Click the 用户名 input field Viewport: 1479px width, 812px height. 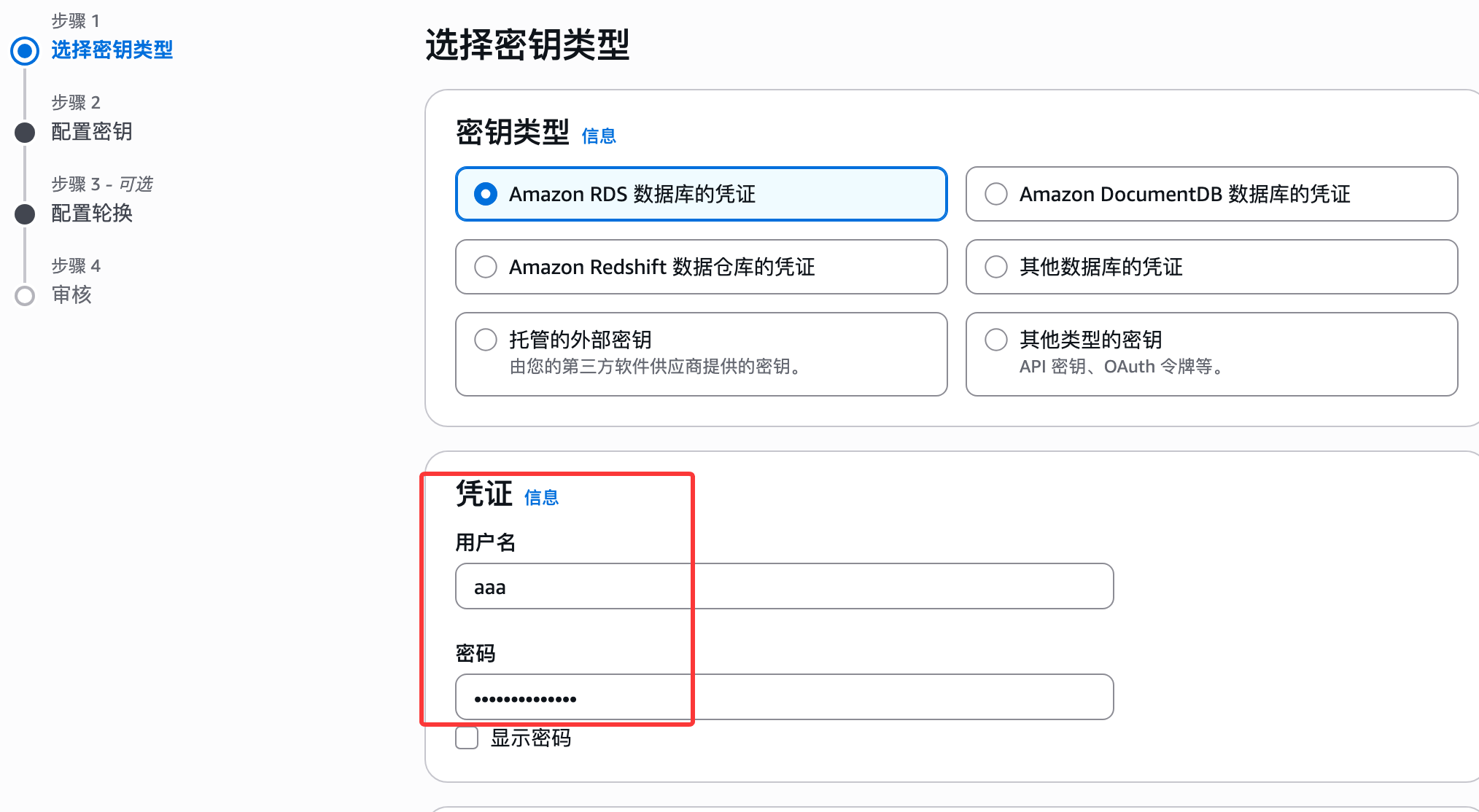point(784,587)
